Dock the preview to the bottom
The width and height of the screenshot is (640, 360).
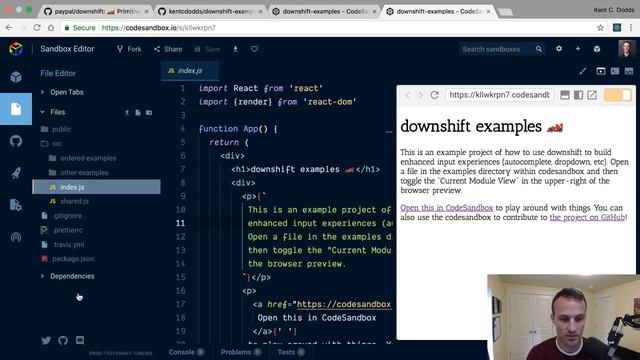(x=565, y=95)
